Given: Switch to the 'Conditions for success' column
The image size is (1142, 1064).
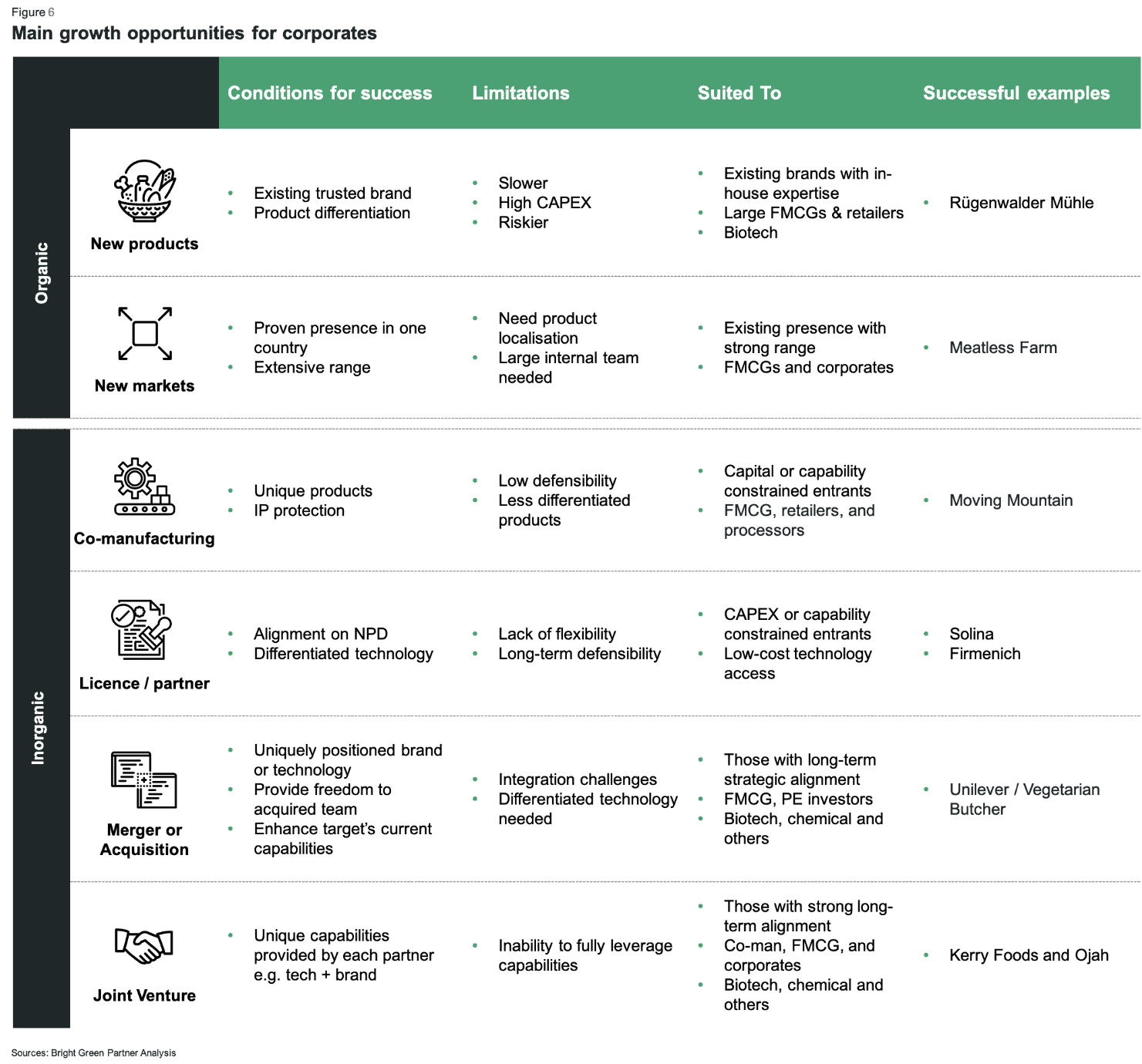Looking at the screenshot, I should pyautogui.click(x=329, y=93).
